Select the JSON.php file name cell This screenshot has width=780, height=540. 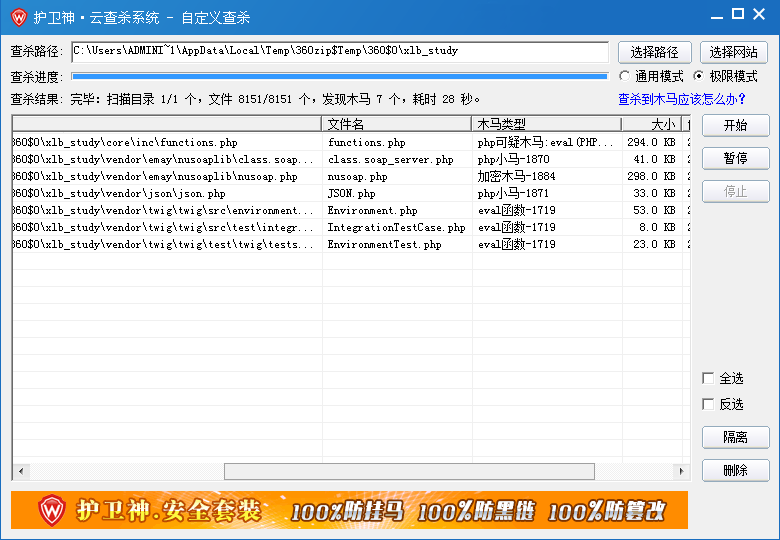[397, 193]
